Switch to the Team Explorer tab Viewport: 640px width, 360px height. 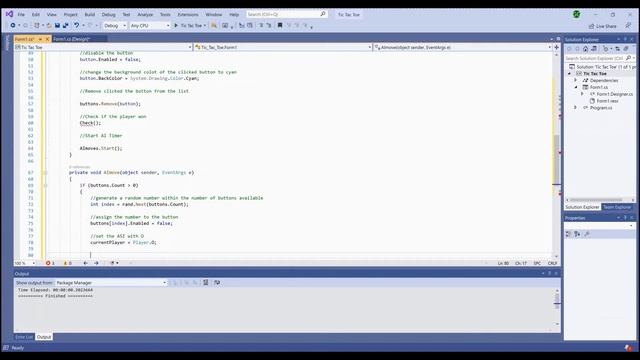coord(617,207)
